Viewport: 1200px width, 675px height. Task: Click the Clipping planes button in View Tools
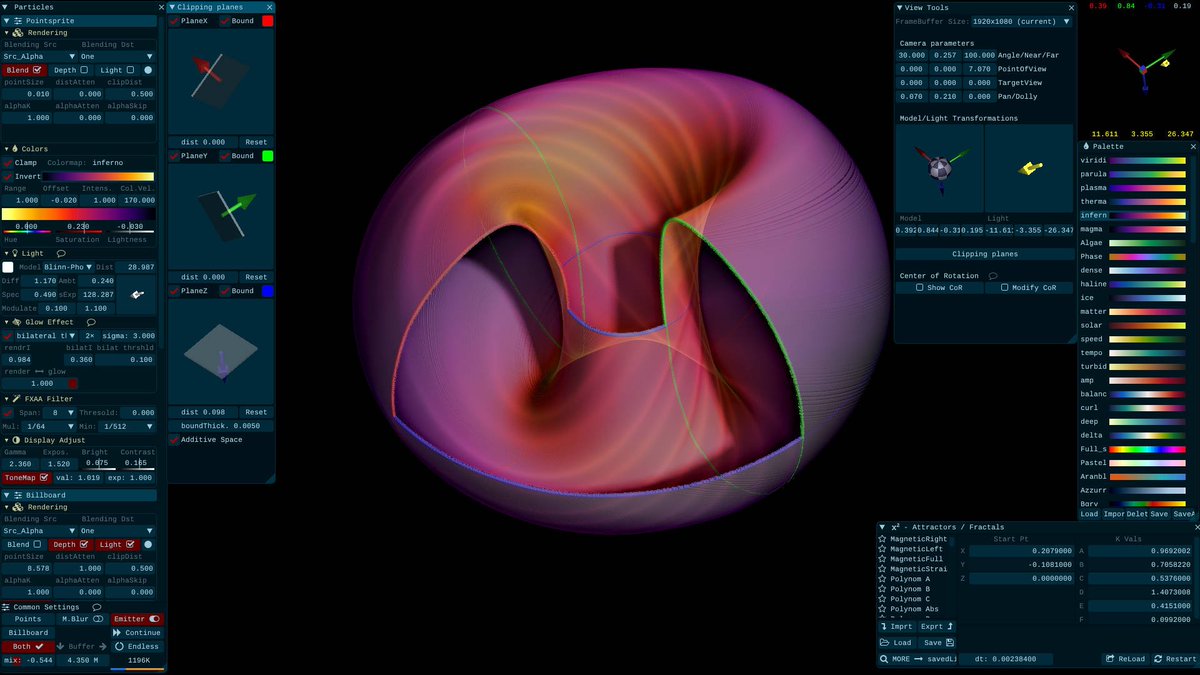coord(984,254)
